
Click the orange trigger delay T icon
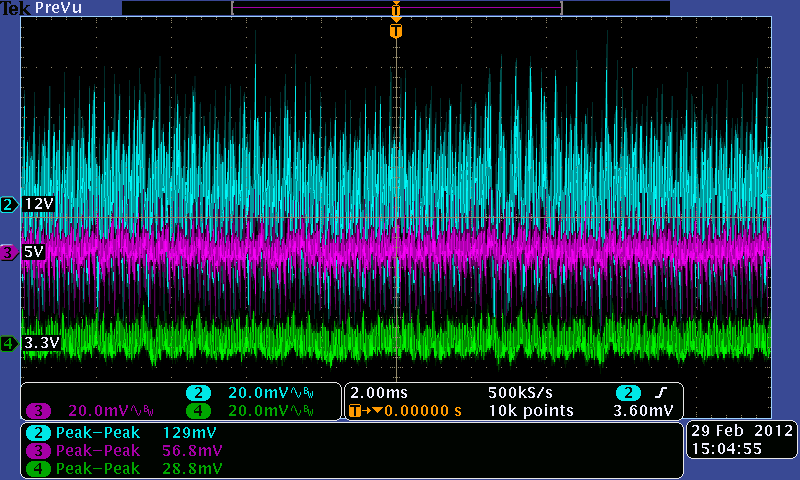(x=355, y=411)
